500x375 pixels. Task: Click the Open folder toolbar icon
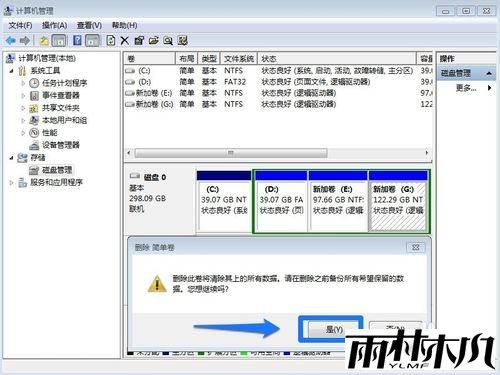click(x=153, y=41)
